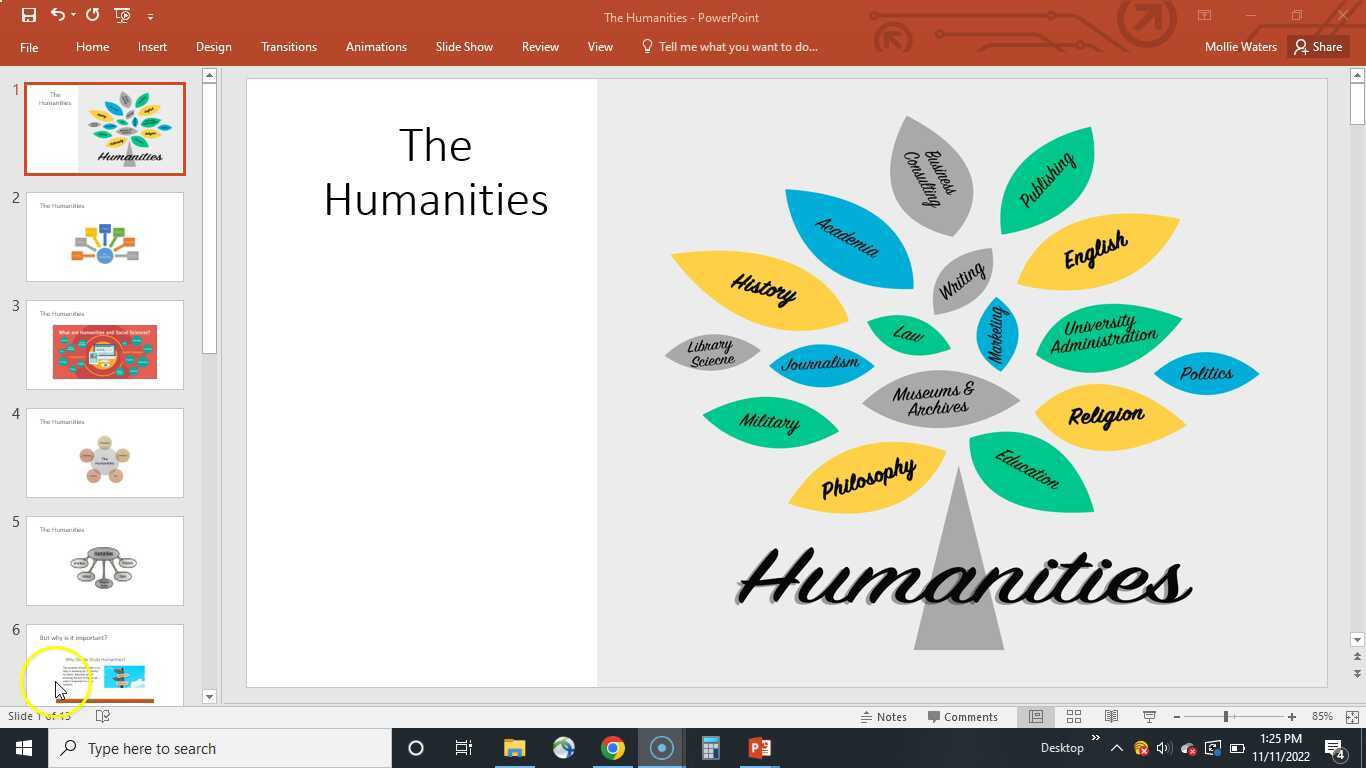Click the zoom slider handle

[1225, 717]
